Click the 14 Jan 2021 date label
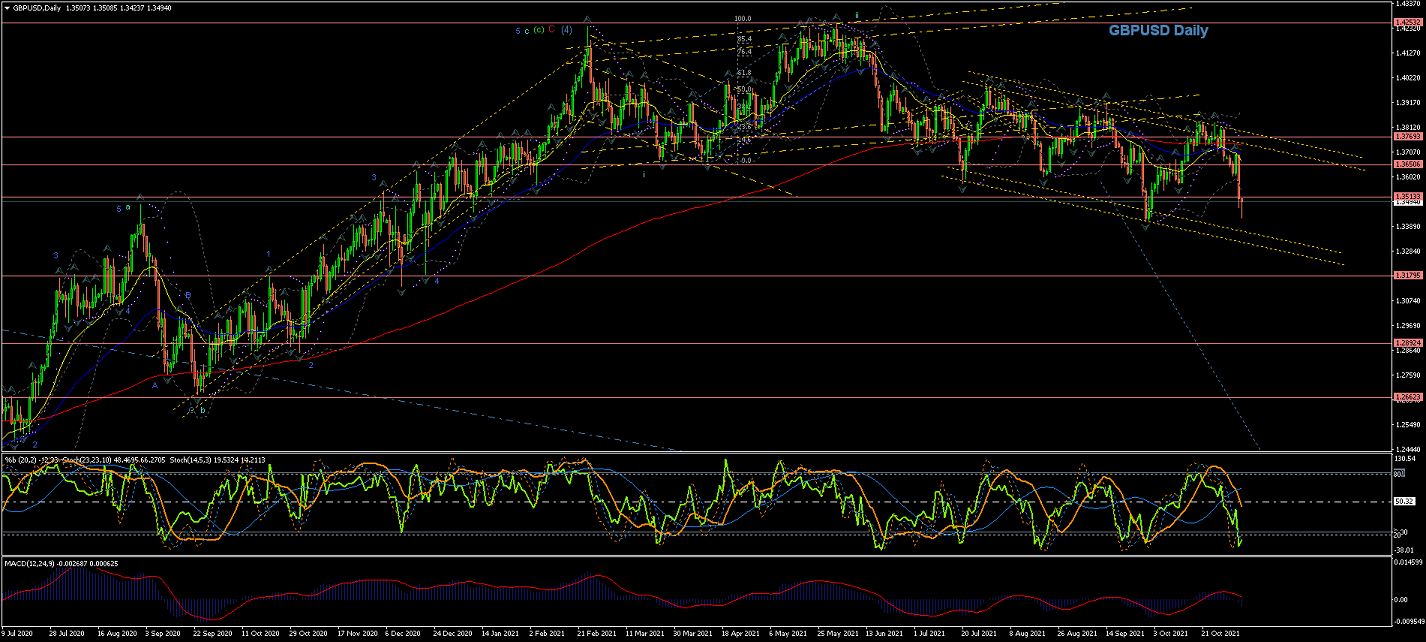1426x642 pixels. [x=498, y=634]
